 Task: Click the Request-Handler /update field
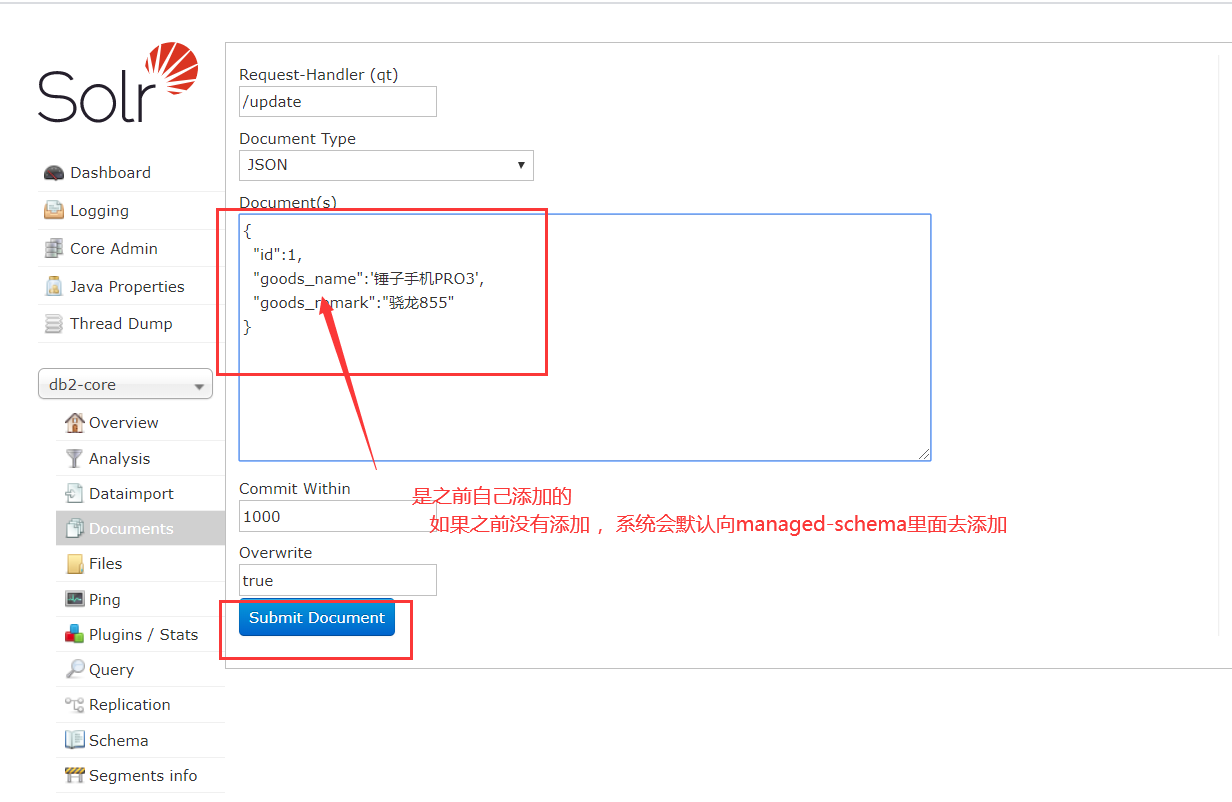(338, 102)
